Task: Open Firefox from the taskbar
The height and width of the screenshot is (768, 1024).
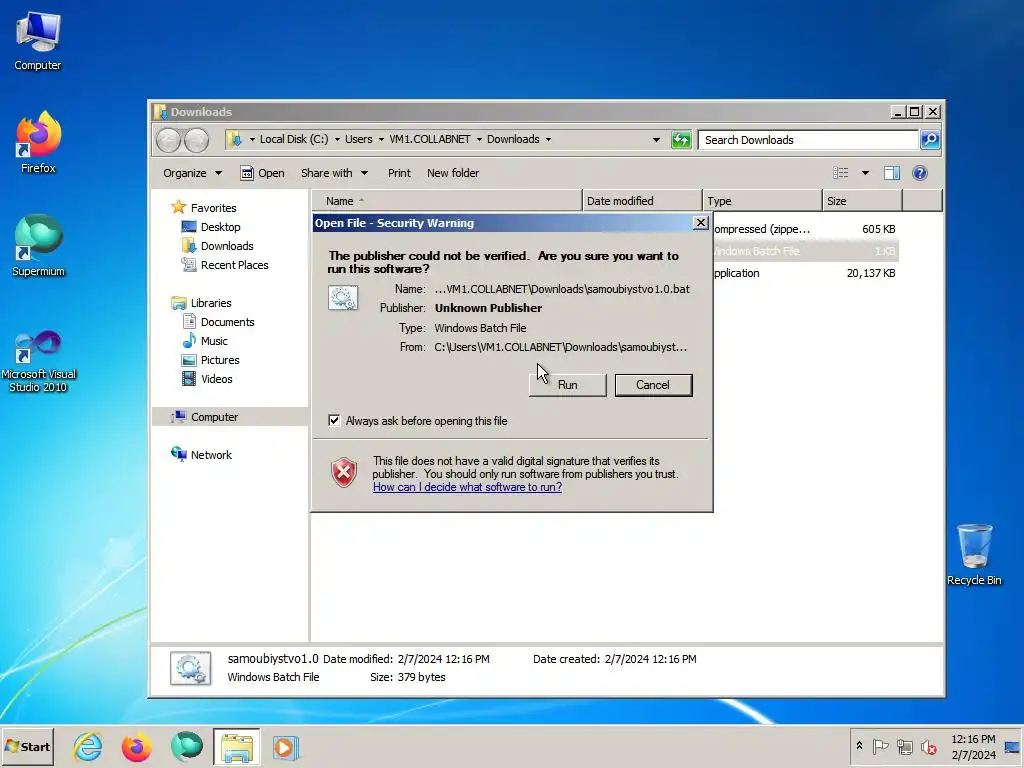Action: coord(136,746)
